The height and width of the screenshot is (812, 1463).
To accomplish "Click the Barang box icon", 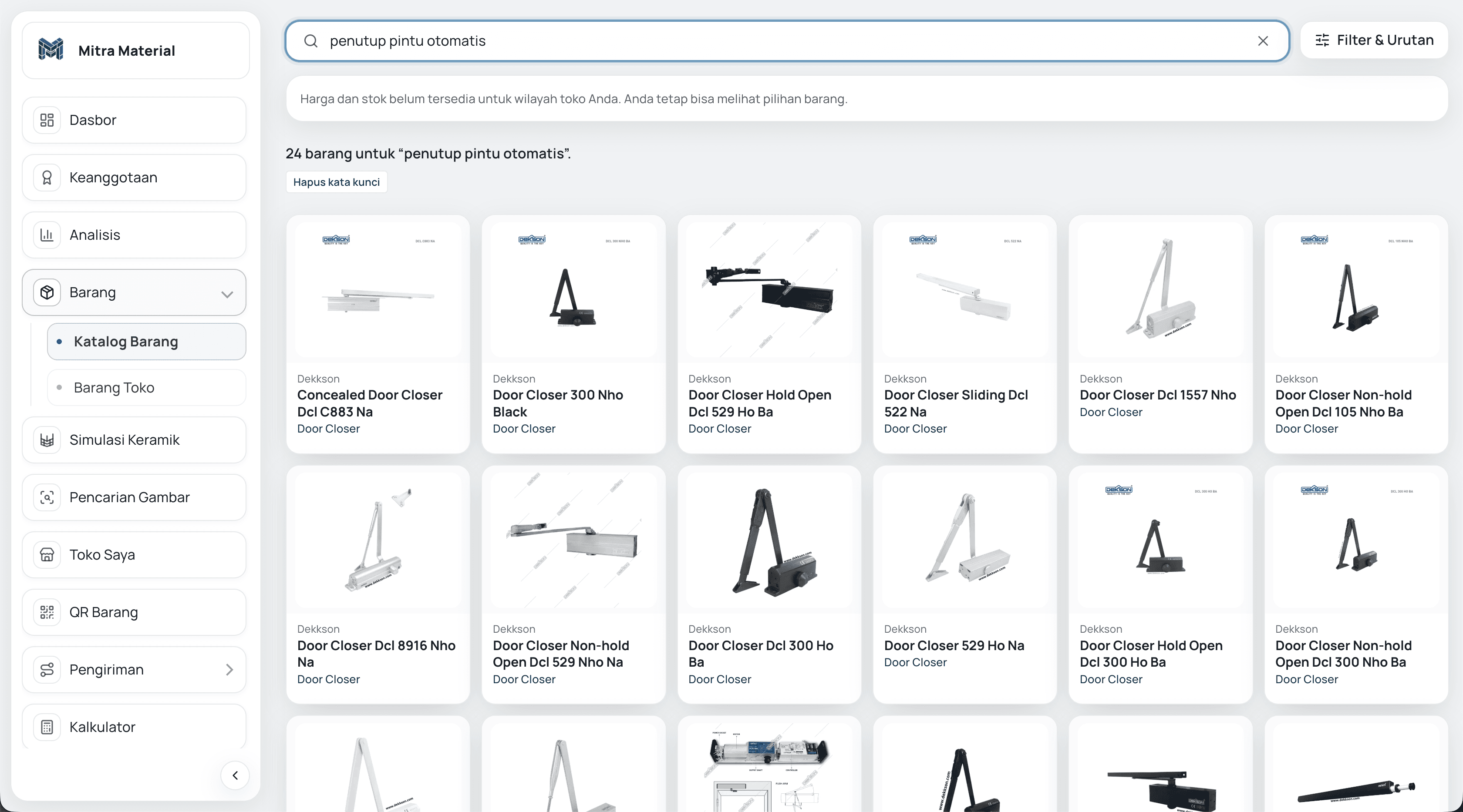I will tap(47, 292).
